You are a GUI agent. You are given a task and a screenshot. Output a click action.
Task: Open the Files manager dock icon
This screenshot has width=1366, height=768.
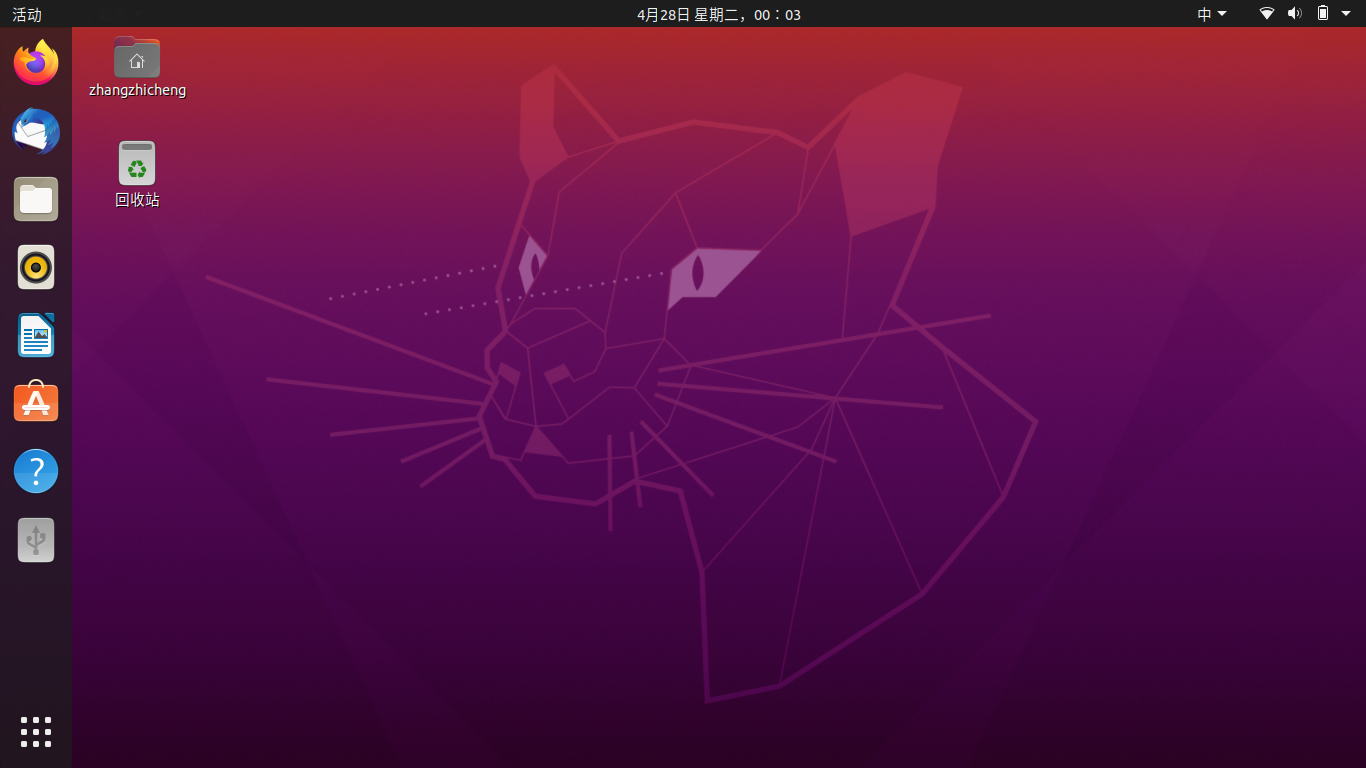[x=36, y=199]
